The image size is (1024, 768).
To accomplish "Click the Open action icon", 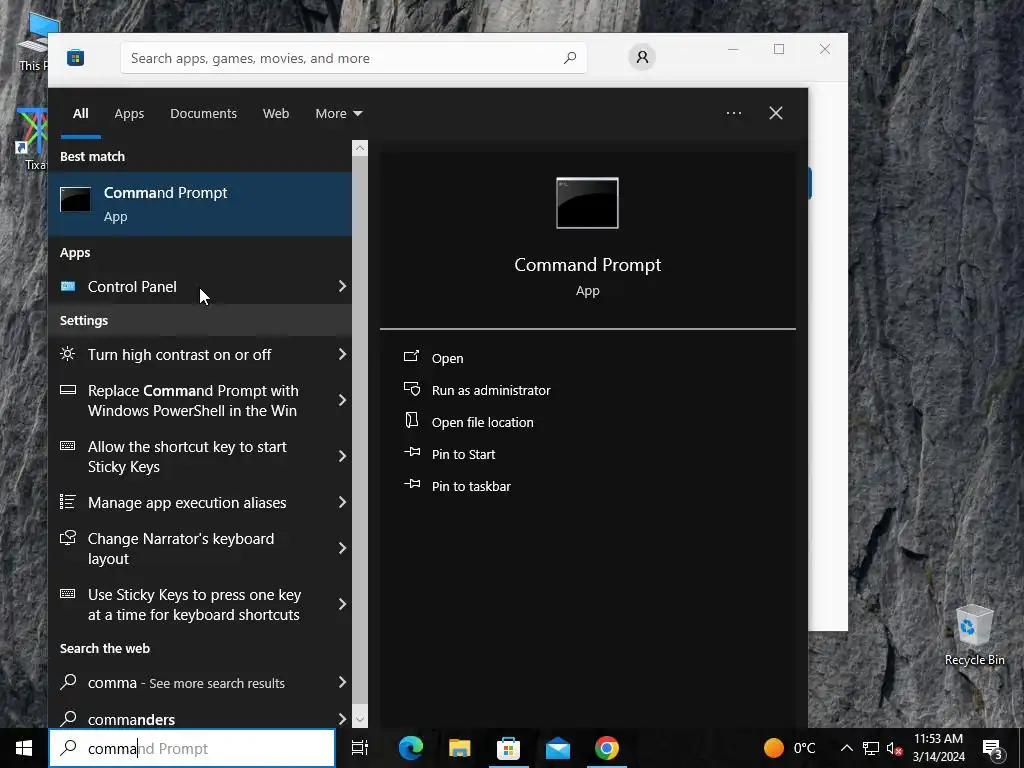I will pos(411,357).
